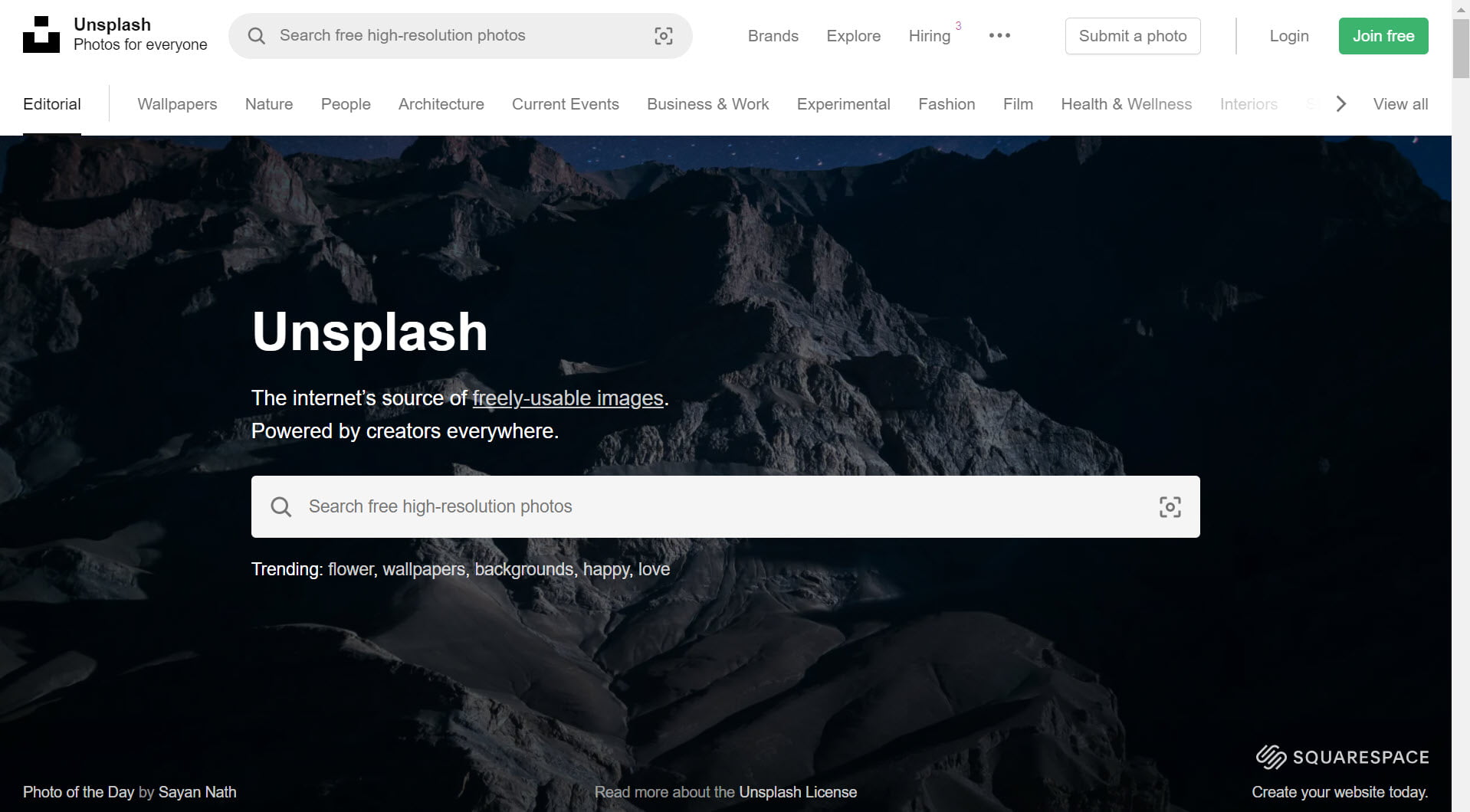Open the Login link
Viewport: 1470px width, 812px height.
(x=1288, y=36)
